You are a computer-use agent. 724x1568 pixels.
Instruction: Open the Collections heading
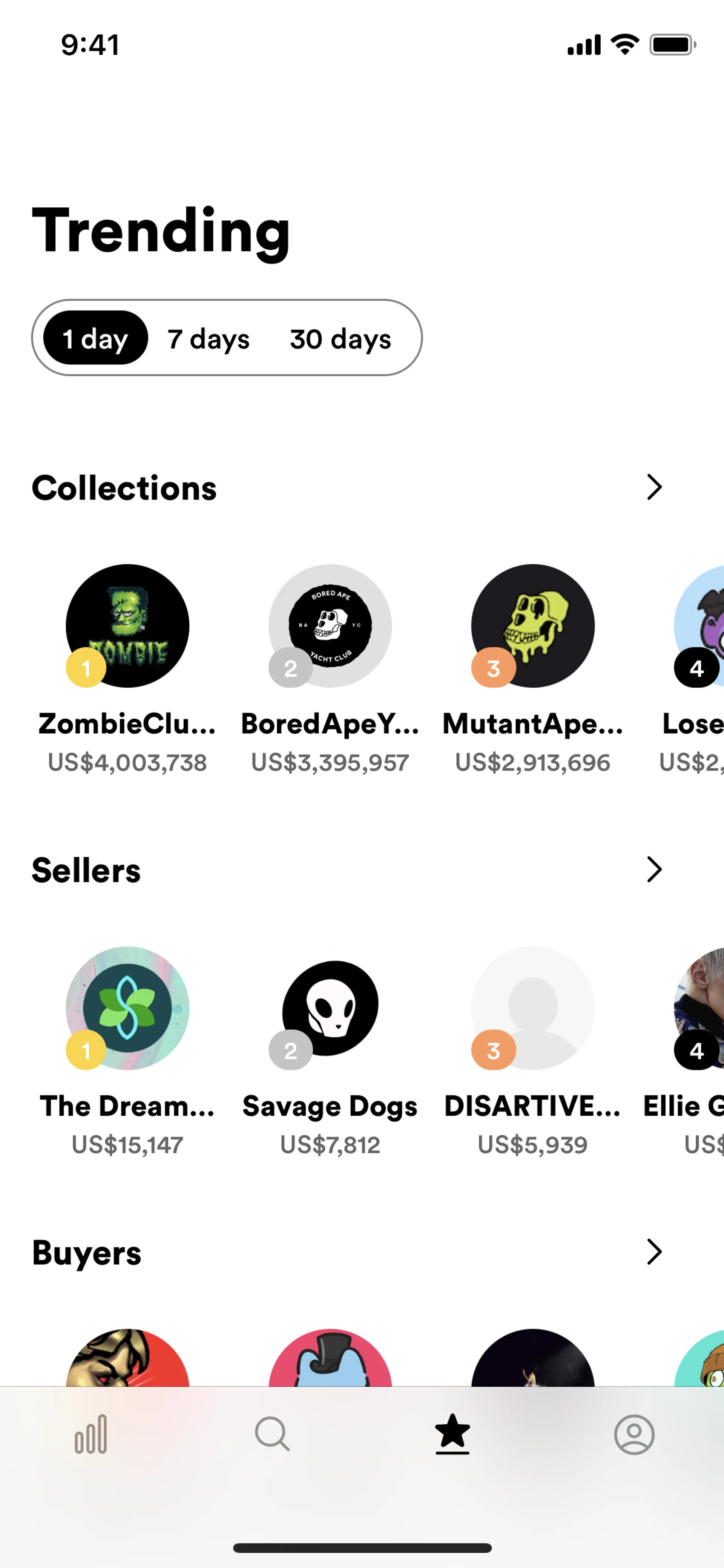point(124,488)
